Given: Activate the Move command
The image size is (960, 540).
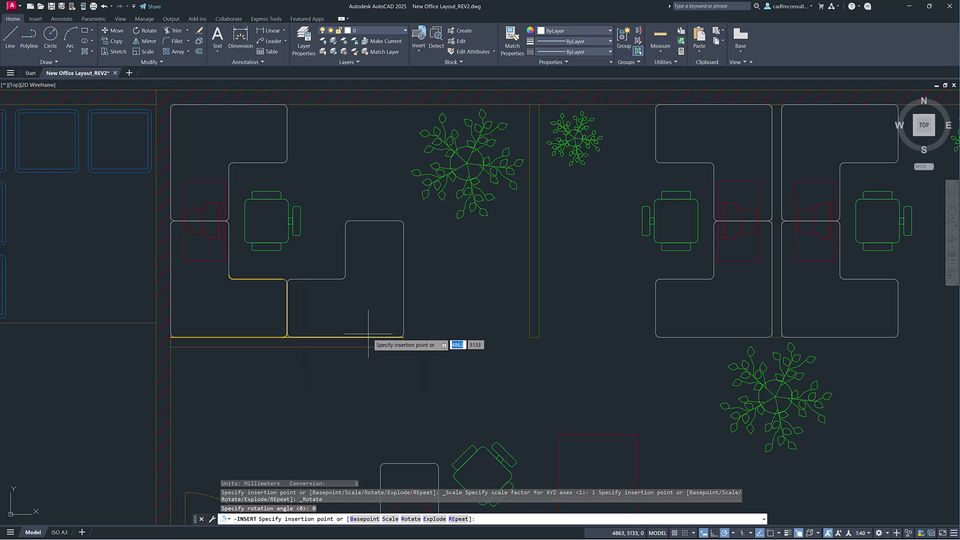Looking at the screenshot, I should click(x=112, y=31).
